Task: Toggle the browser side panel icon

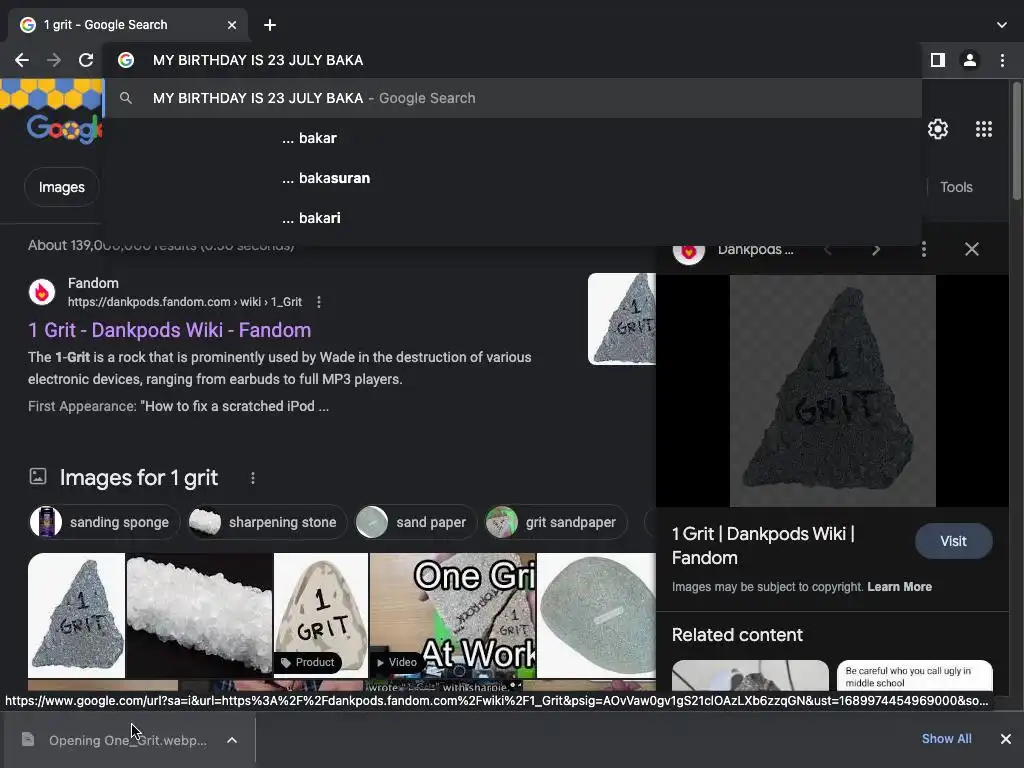Action: [938, 60]
